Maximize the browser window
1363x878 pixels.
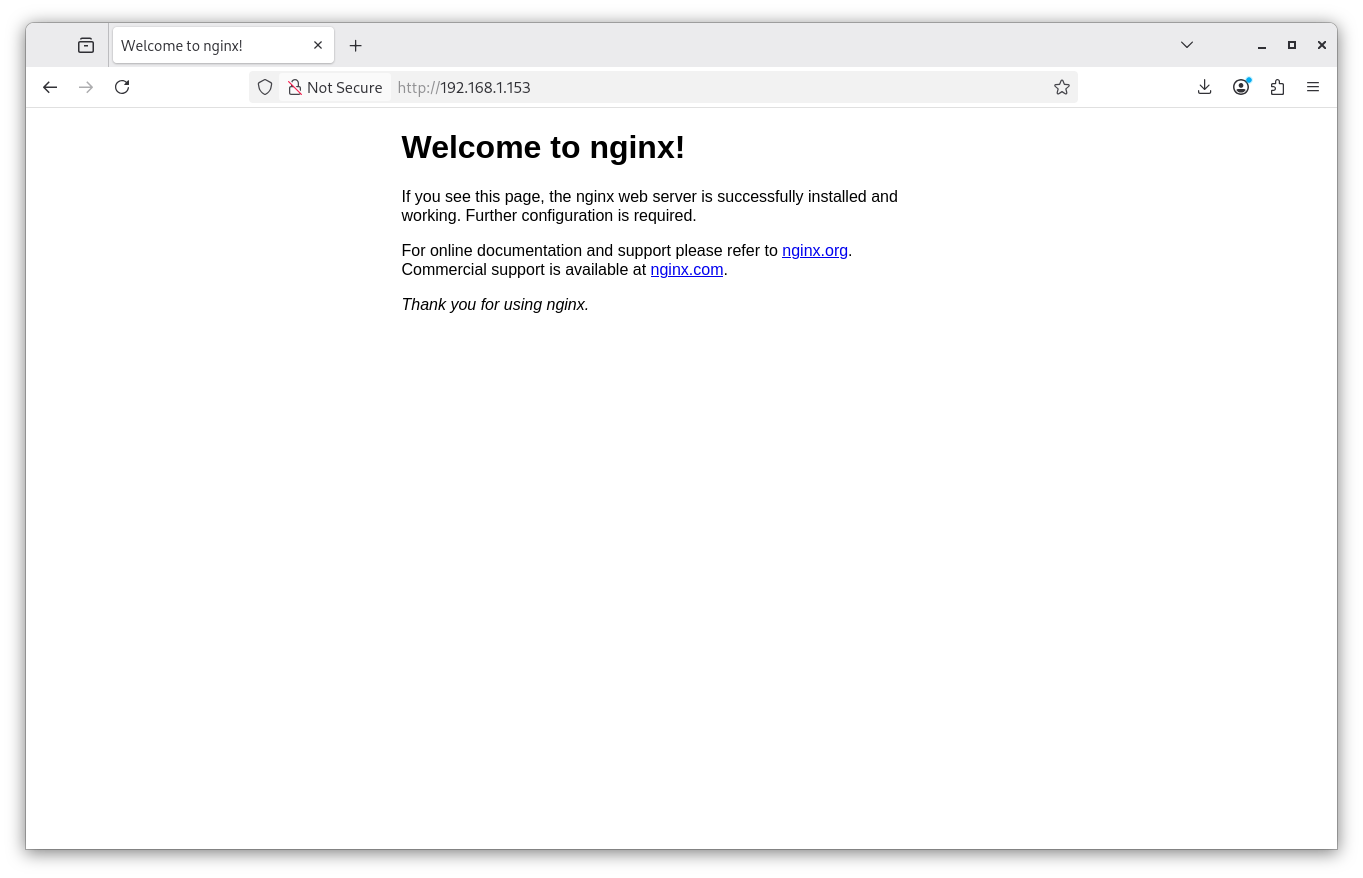pos(1292,45)
